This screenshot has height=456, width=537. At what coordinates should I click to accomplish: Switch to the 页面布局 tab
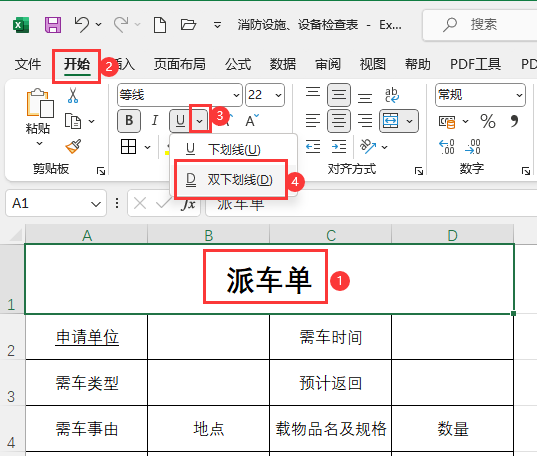pyautogui.click(x=179, y=64)
